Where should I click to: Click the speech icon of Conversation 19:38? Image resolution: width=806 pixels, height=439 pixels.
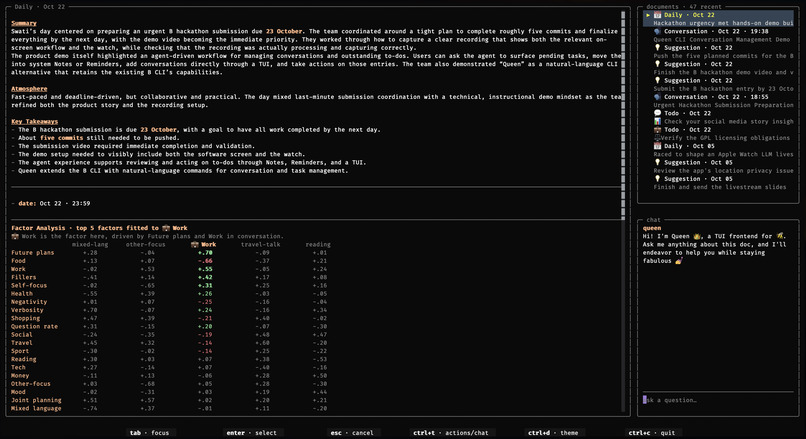[657, 31]
